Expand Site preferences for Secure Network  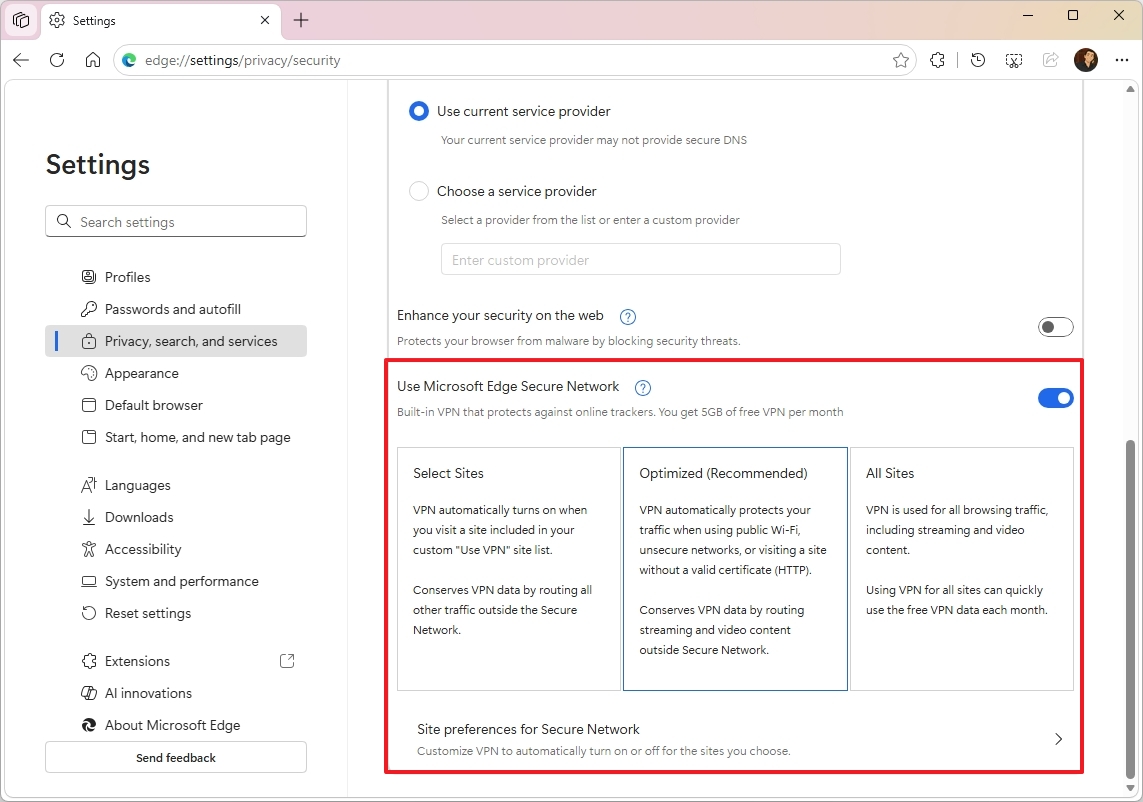click(x=1058, y=739)
